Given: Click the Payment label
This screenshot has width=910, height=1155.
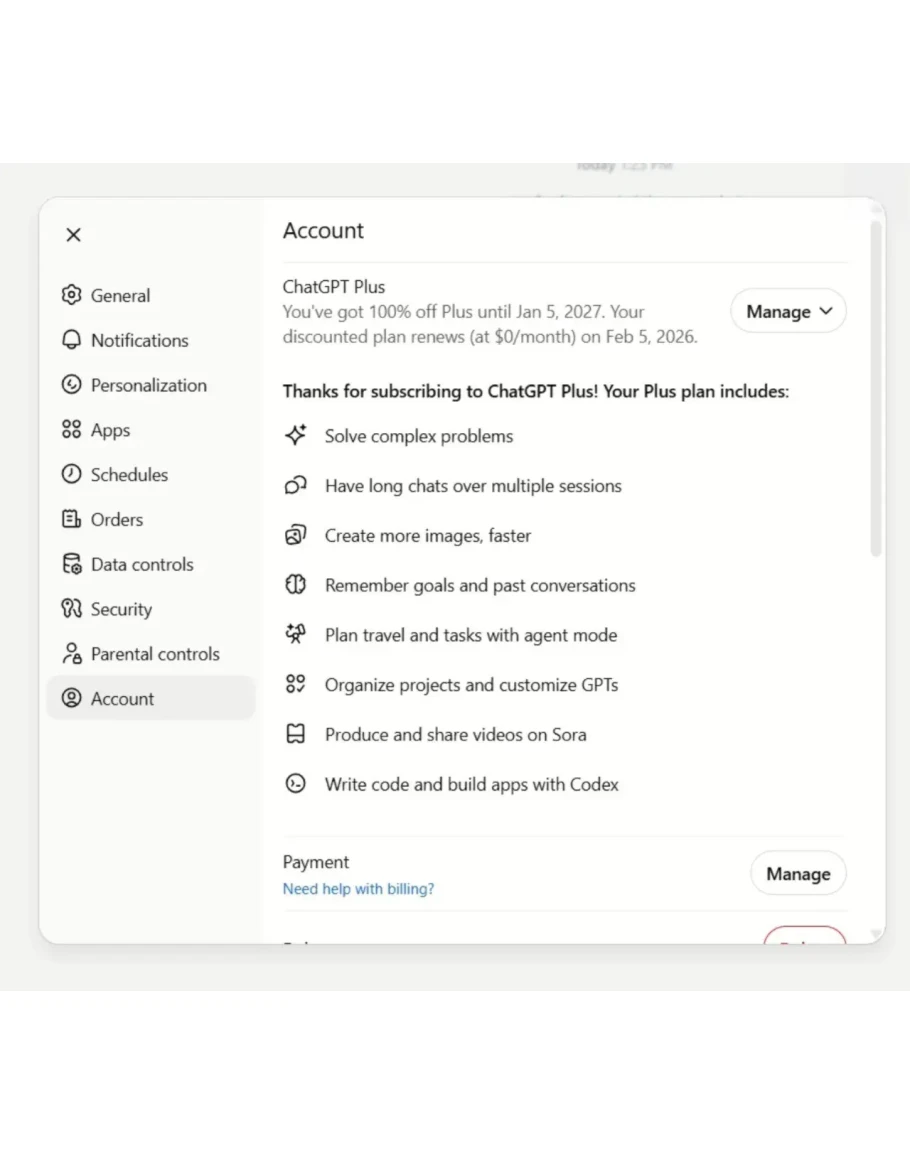Looking at the screenshot, I should click(x=315, y=862).
